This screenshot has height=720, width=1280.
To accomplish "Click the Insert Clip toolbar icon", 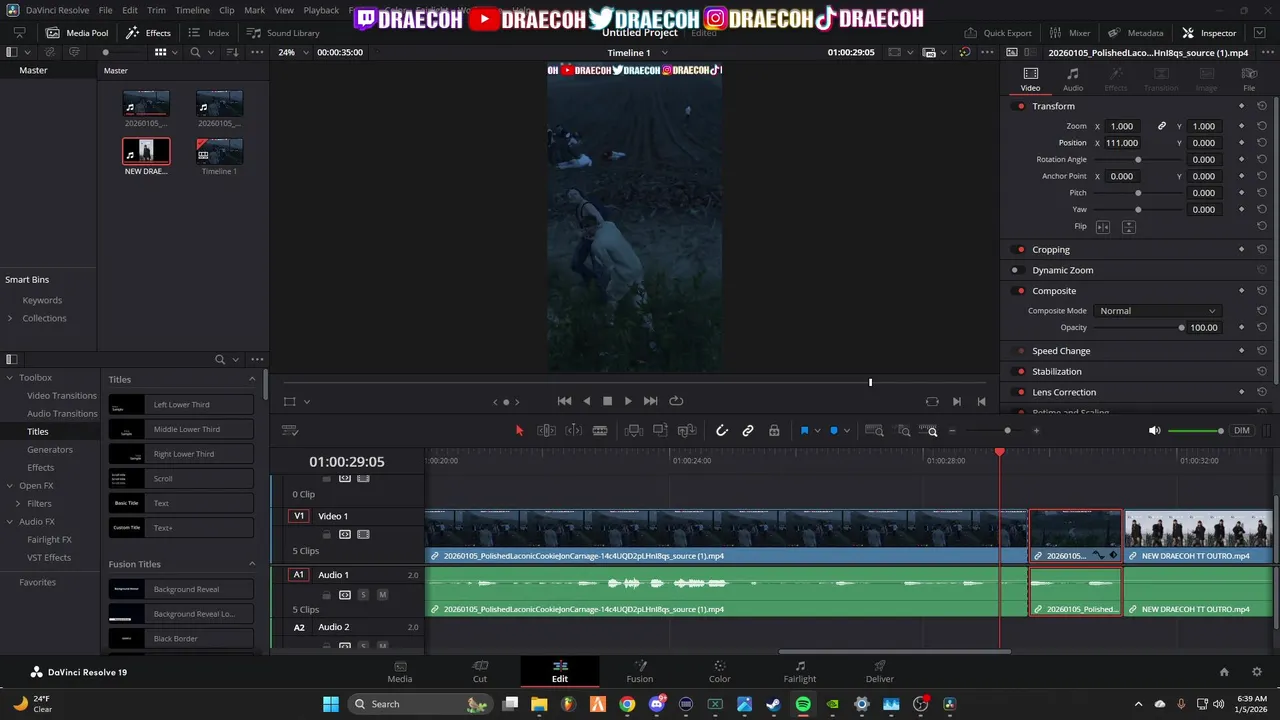I will [x=633, y=431].
